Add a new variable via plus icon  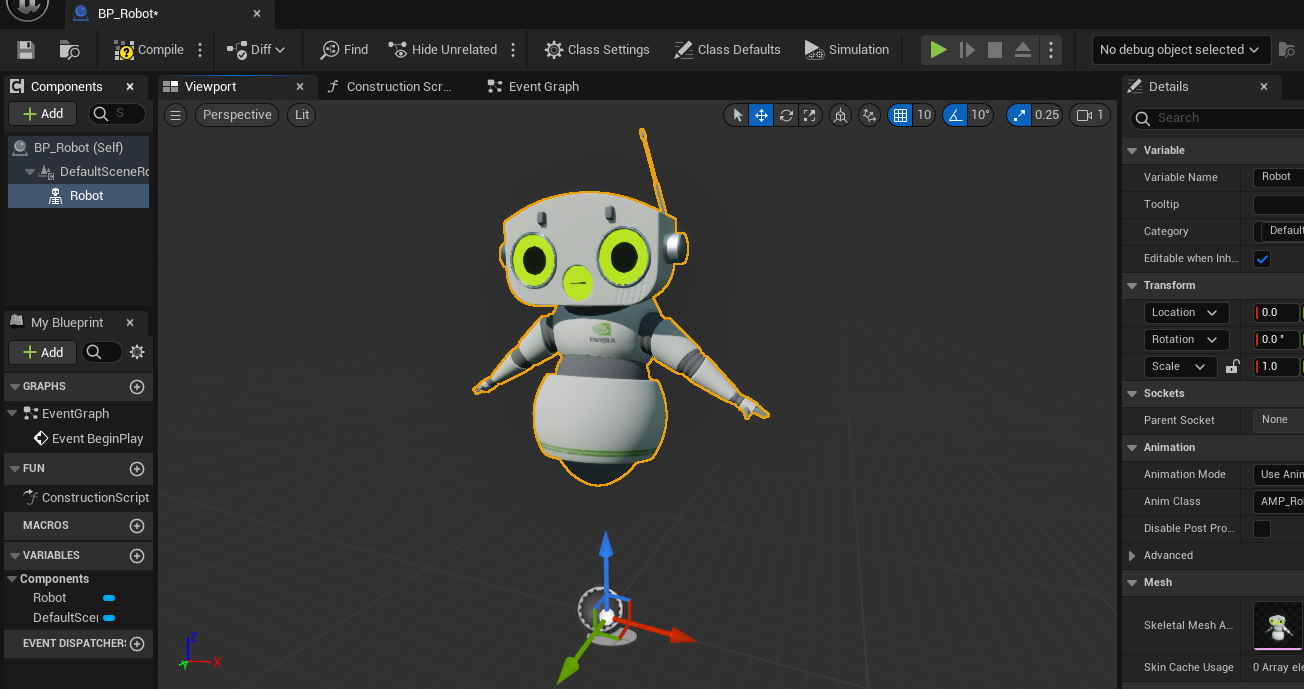pyautogui.click(x=137, y=556)
